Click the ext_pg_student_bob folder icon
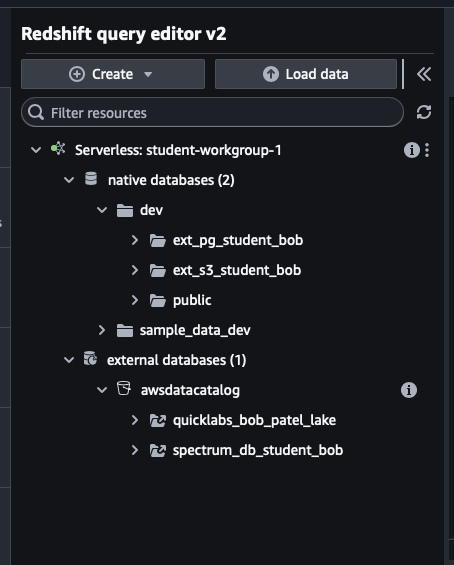Screen dimensions: 454x565 click(x=158, y=240)
